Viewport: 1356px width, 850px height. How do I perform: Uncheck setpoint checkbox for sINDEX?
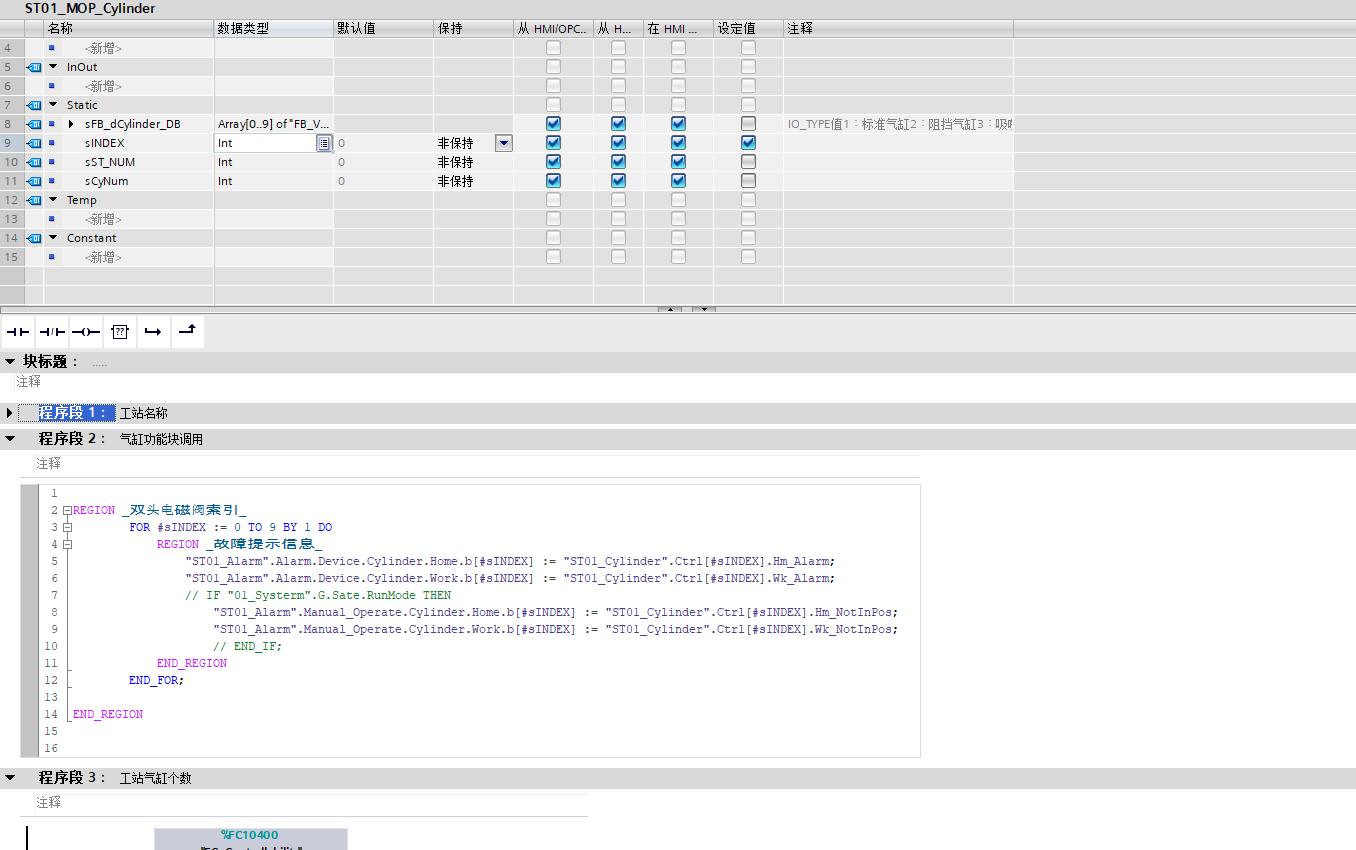748,143
